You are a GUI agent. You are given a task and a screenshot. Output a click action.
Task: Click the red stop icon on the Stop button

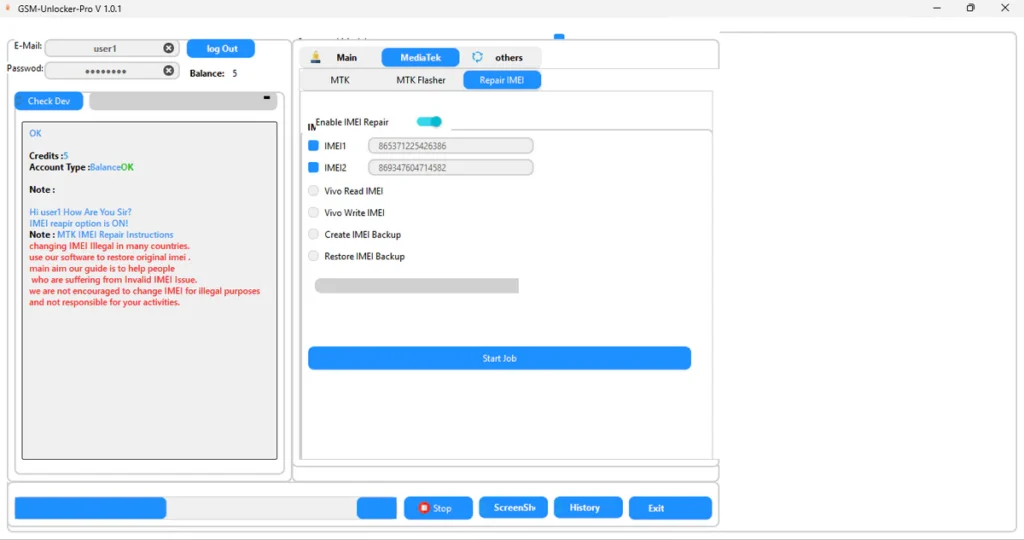424,508
